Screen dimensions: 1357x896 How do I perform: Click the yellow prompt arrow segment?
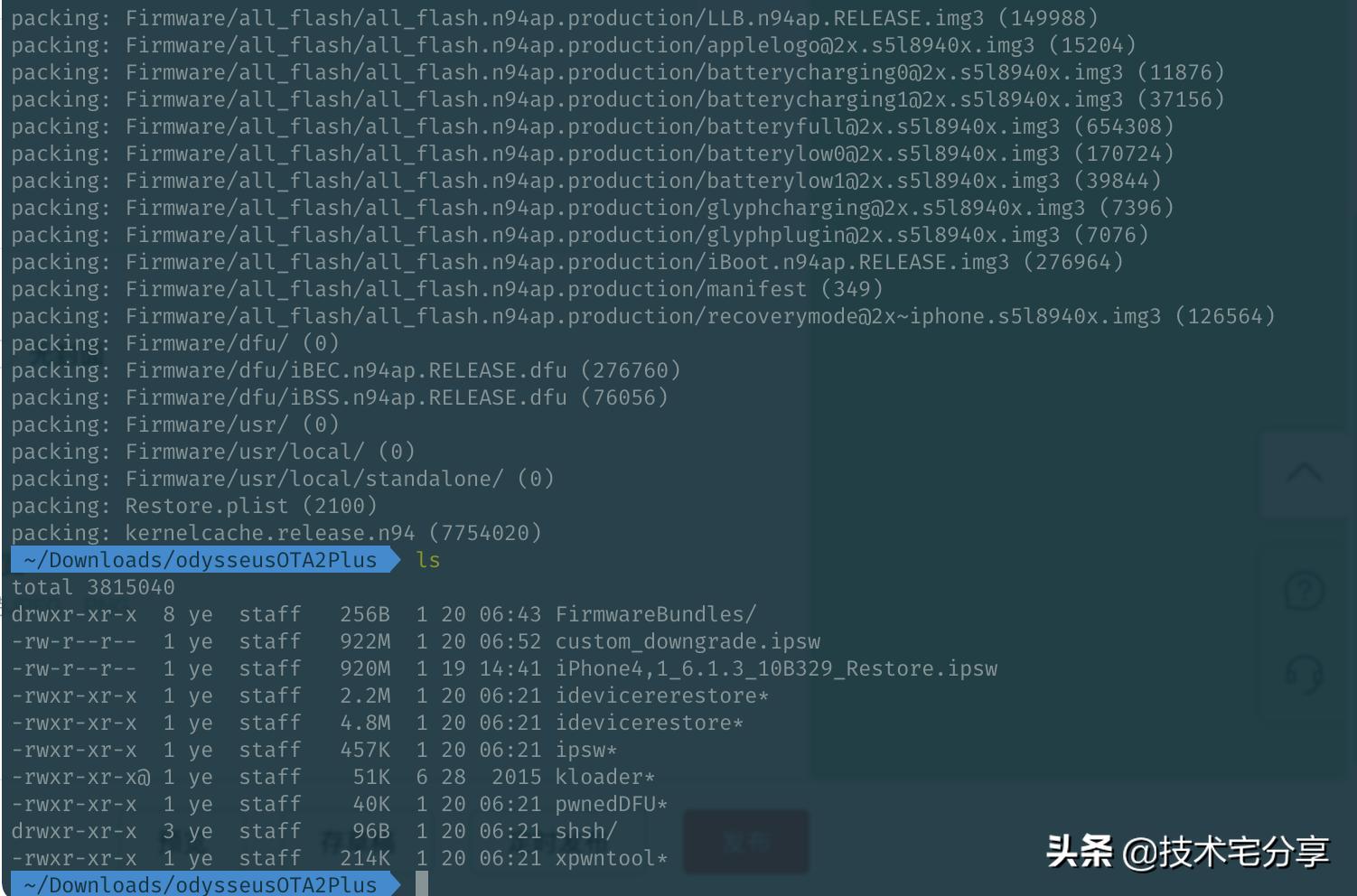(395, 560)
